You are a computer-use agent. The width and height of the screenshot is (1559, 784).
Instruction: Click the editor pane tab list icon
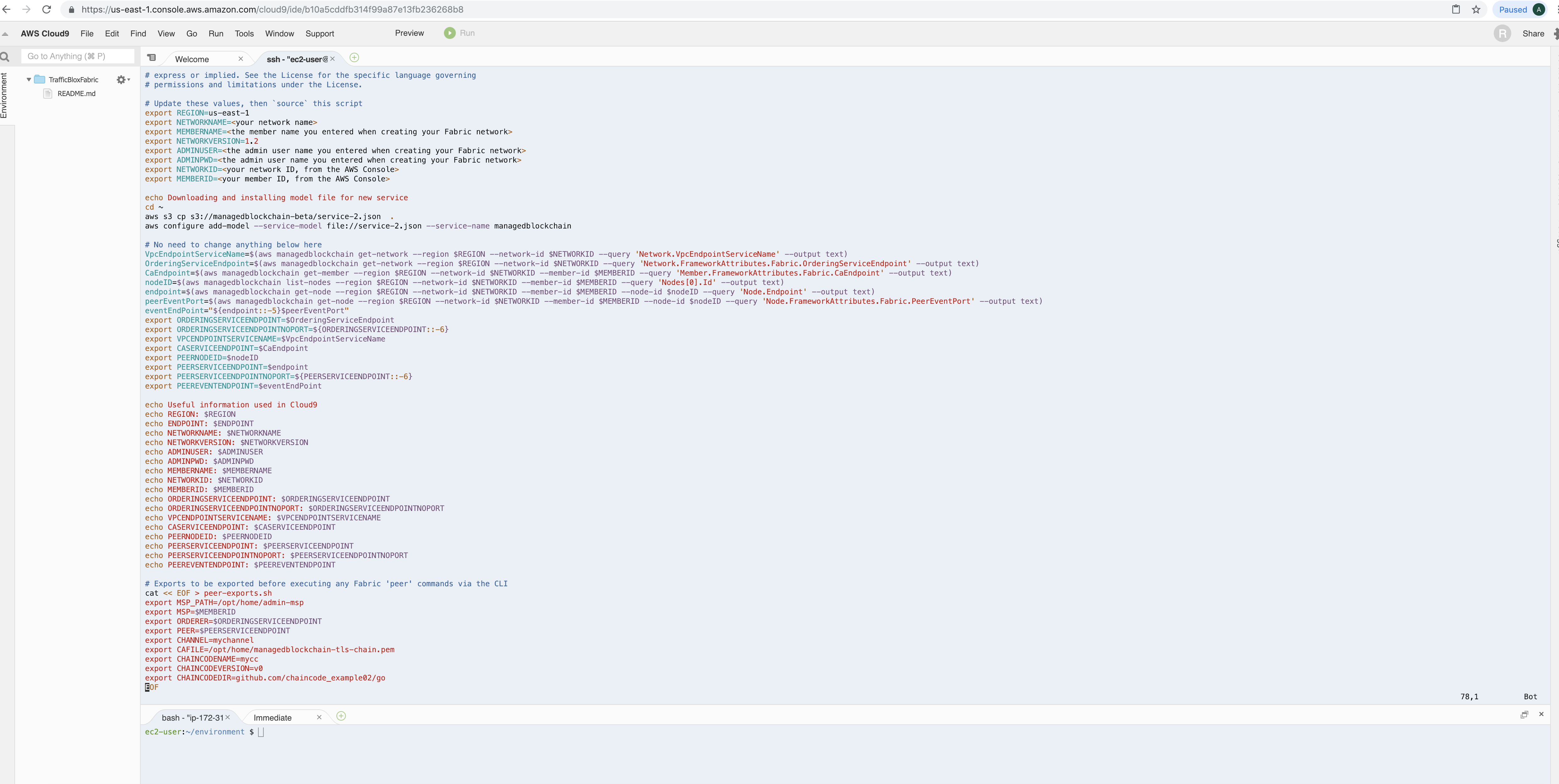point(152,58)
